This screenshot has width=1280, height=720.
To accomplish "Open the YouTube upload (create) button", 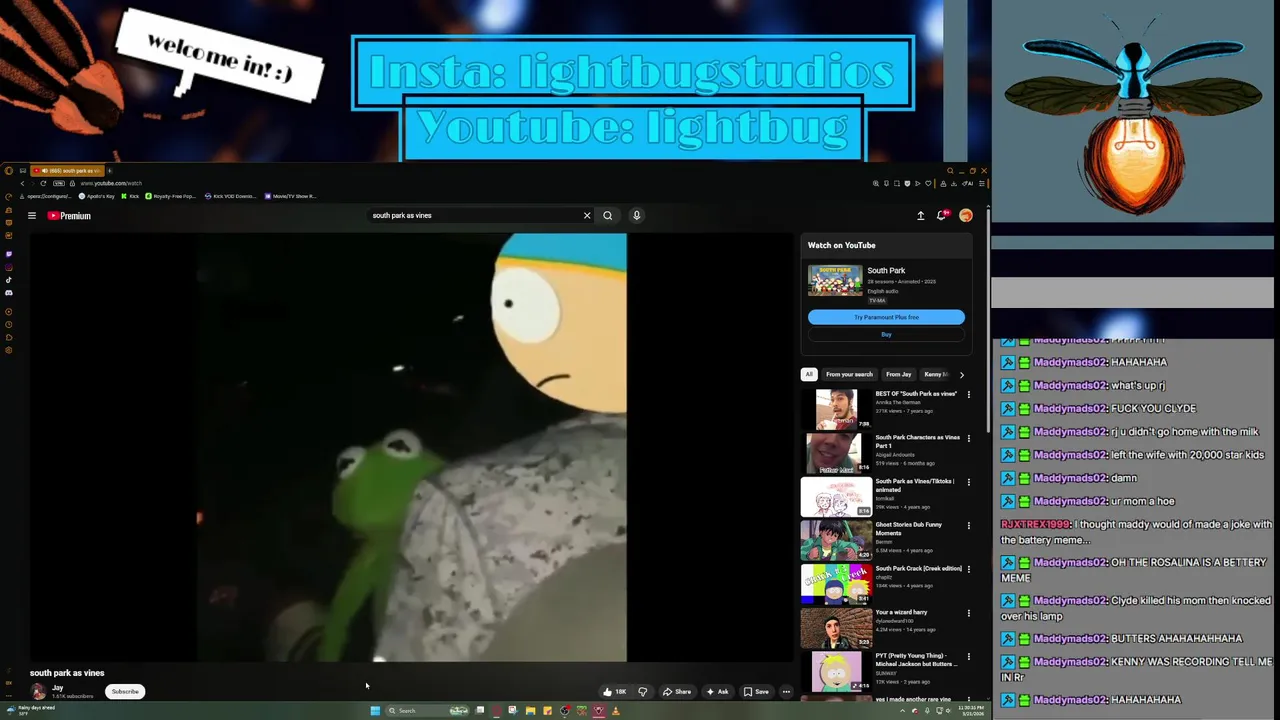I will [x=920, y=216].
